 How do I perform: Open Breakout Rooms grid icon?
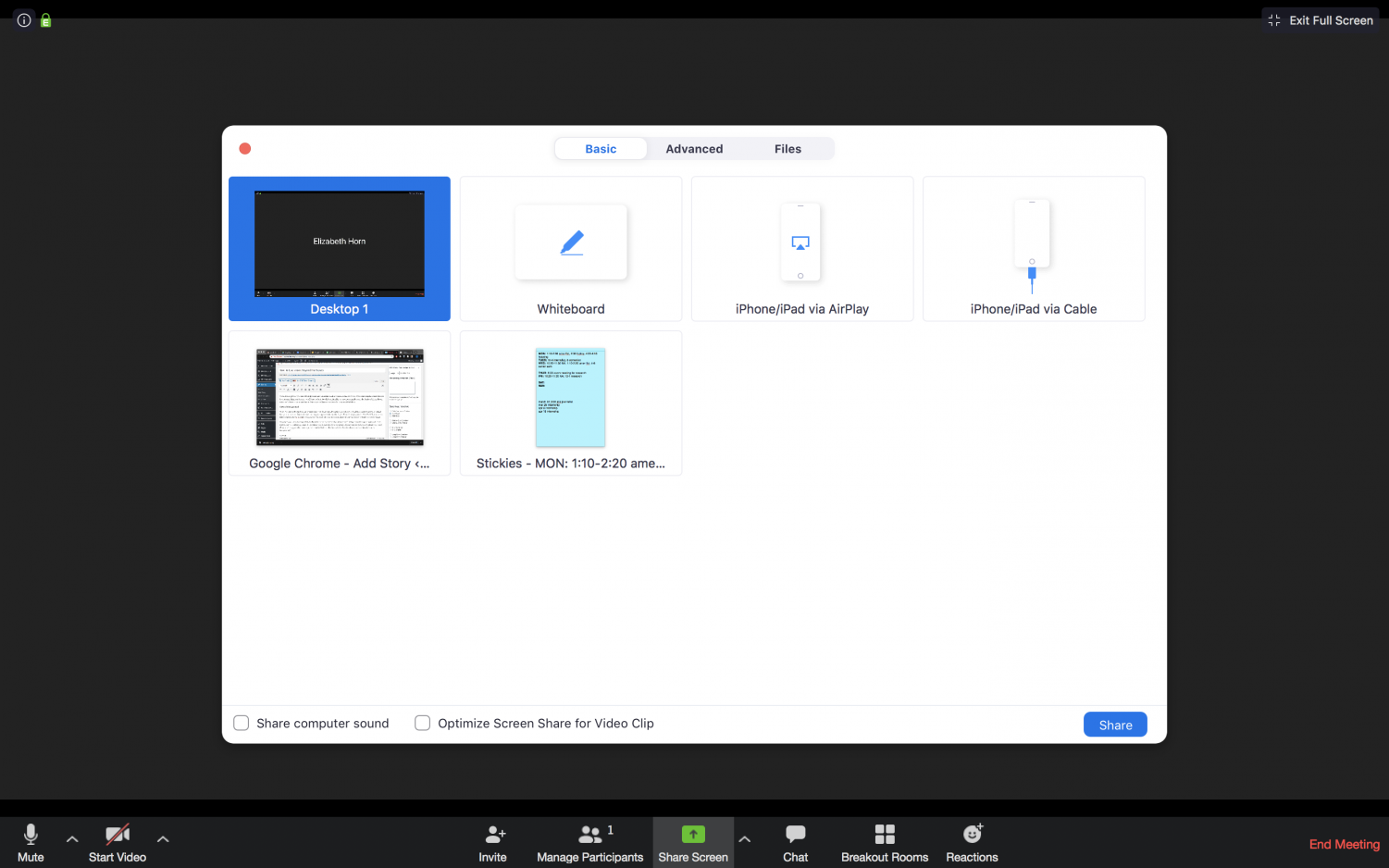point(885,835)
